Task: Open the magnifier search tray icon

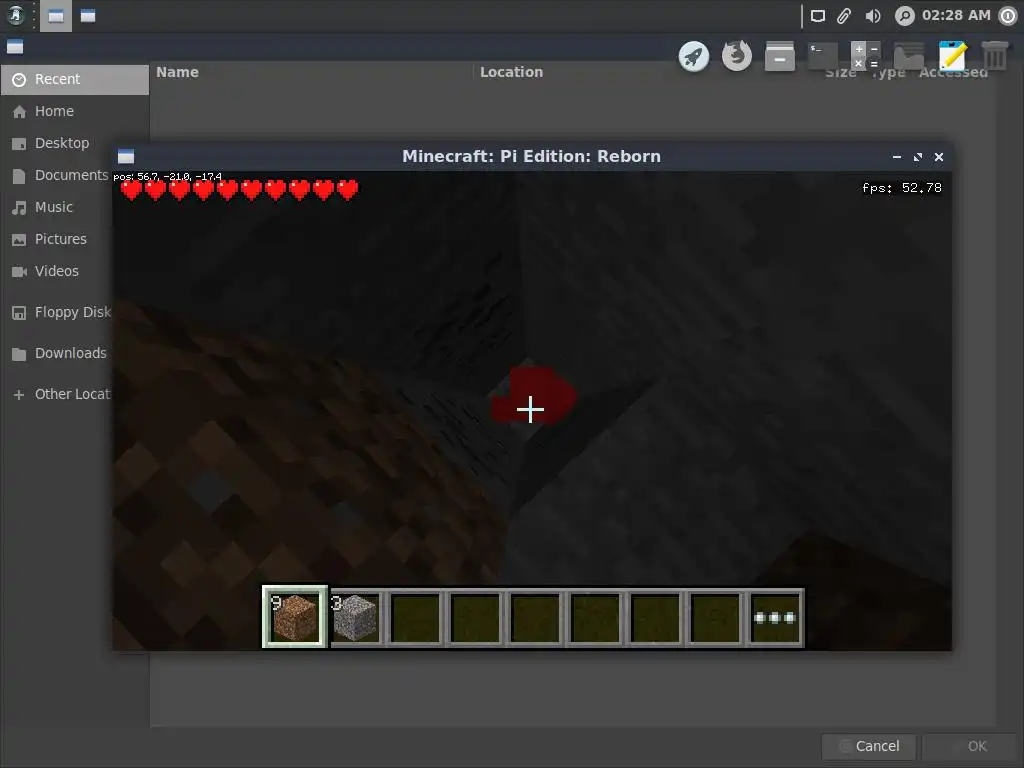Action: pyautogui.click(x=904, y=16)
